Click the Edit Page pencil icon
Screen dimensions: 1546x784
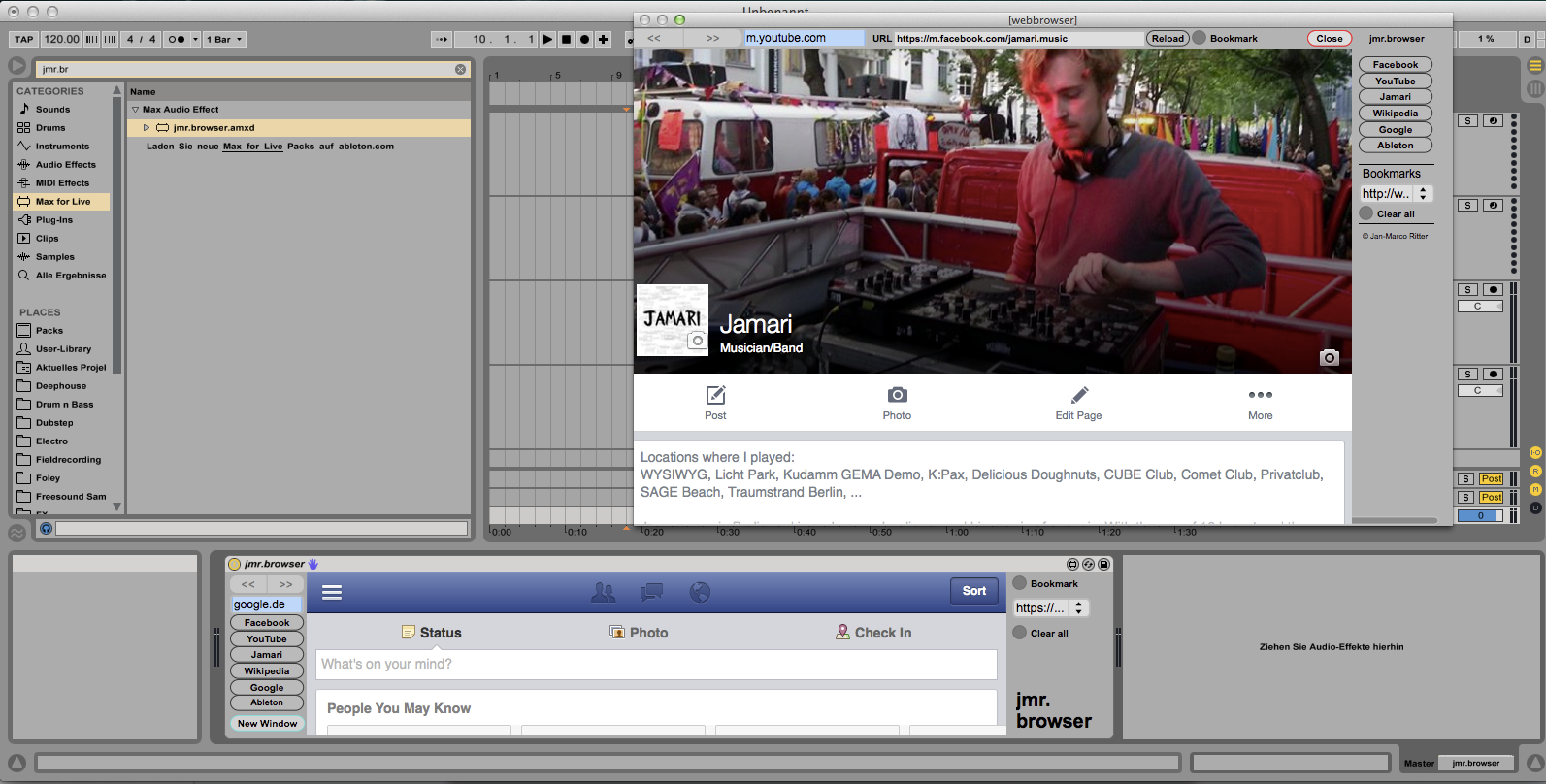(1079, 395)
